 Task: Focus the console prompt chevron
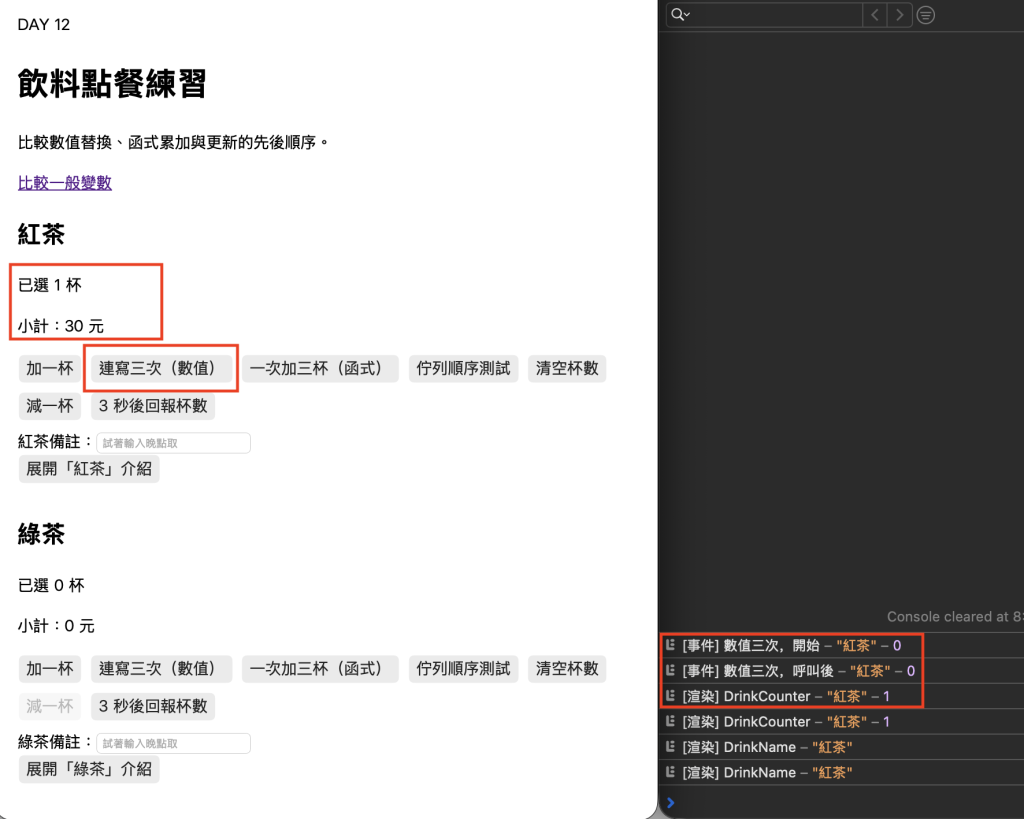tap(670, 803)
